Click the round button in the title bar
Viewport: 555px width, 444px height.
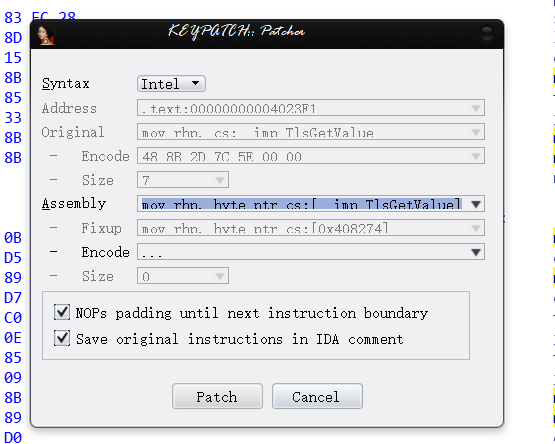tap(487, 34)
